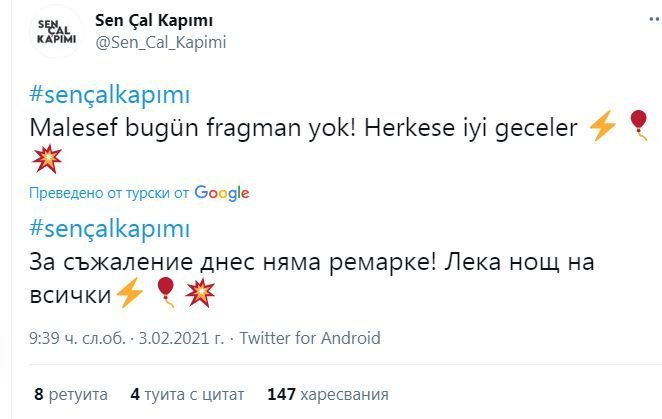View the 147 харесвания list
Image resolution: width=662 pixels, height=419 pixels.
328,394
